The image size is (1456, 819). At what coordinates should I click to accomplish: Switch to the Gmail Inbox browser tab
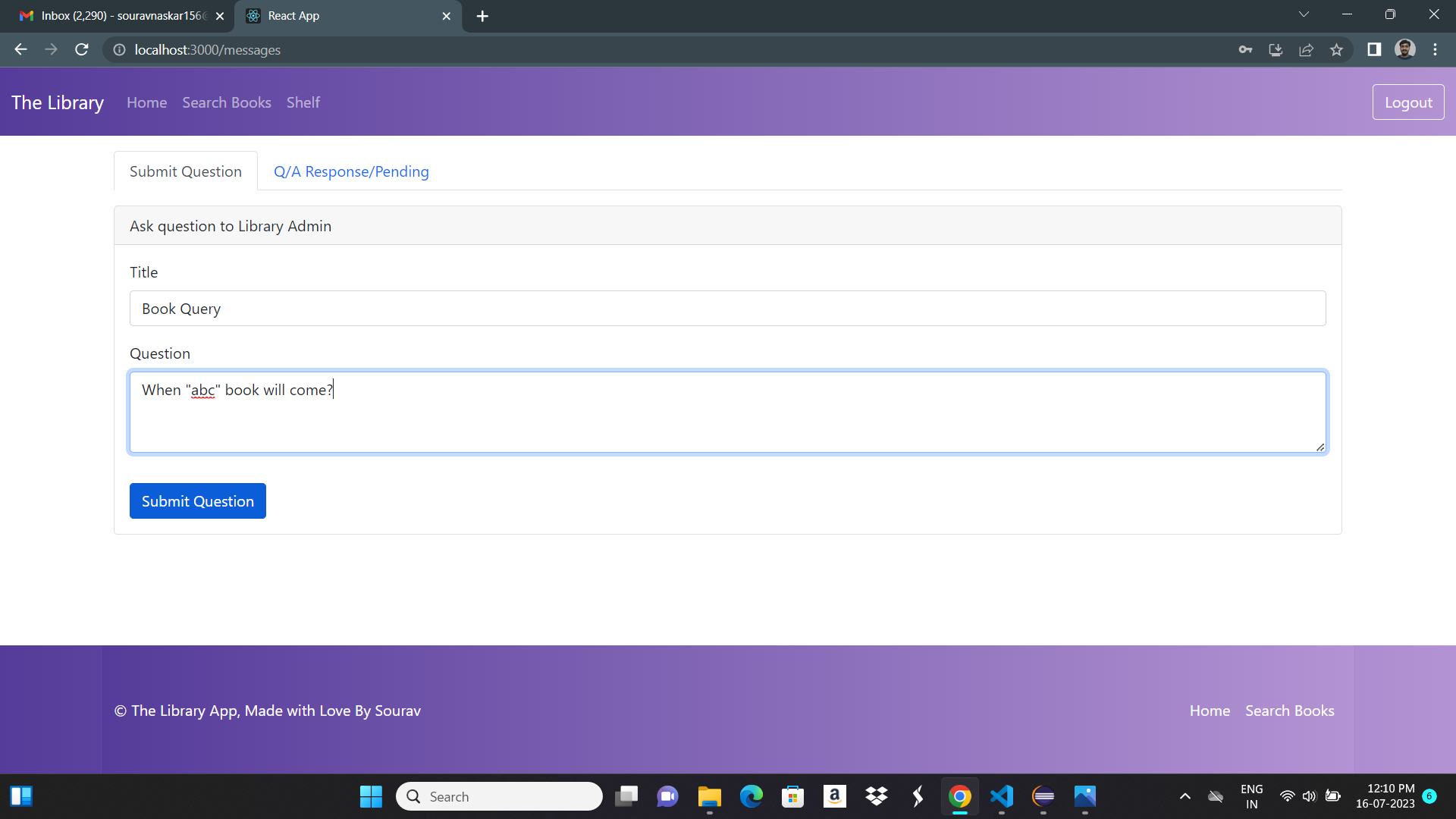coord(114,15)
